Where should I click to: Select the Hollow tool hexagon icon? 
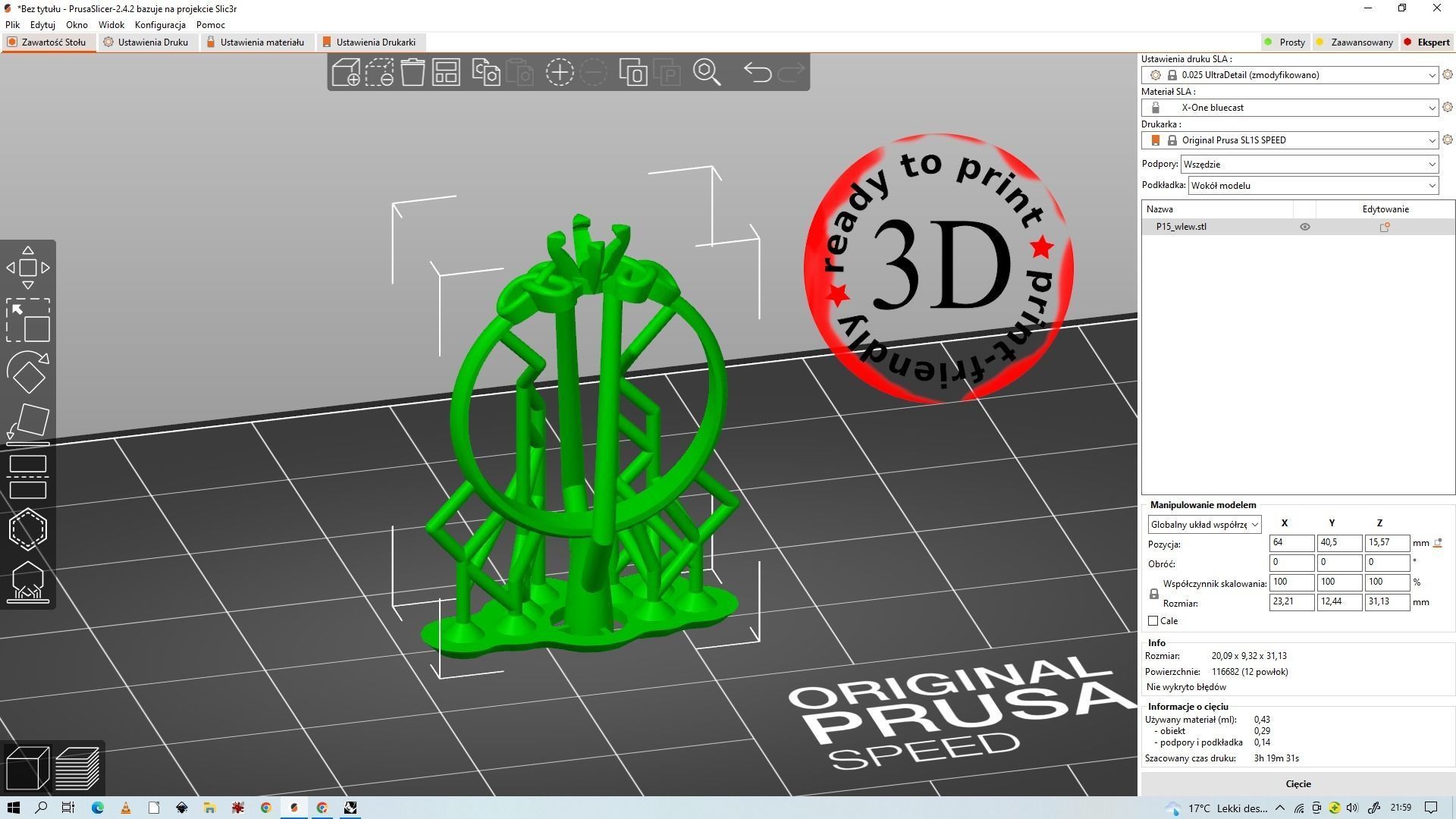tap(28, 529)
